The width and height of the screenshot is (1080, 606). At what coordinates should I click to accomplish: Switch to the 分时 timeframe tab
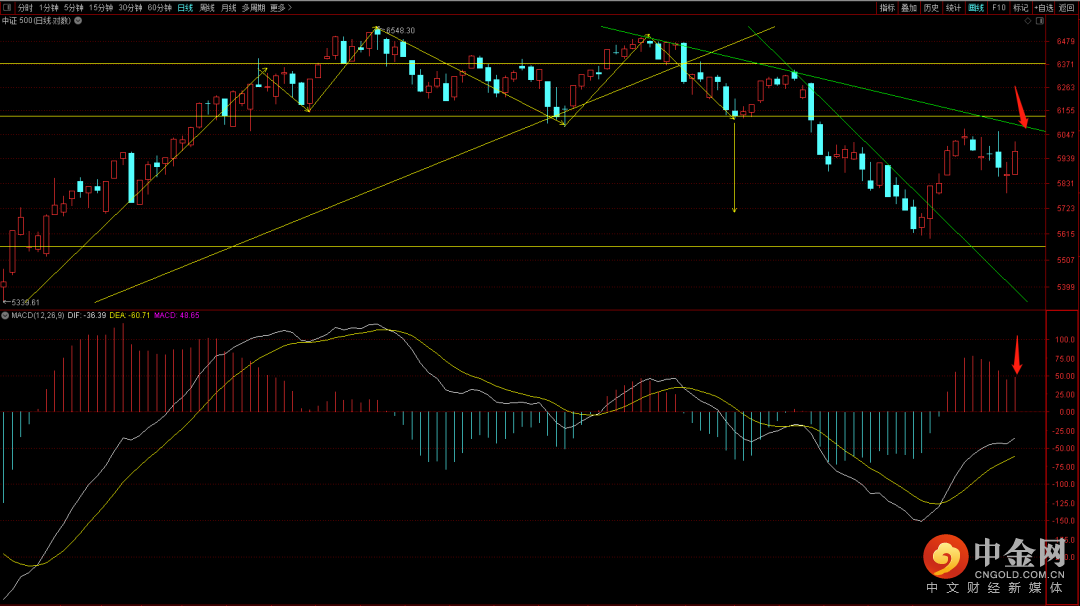(x=25, y=7)
